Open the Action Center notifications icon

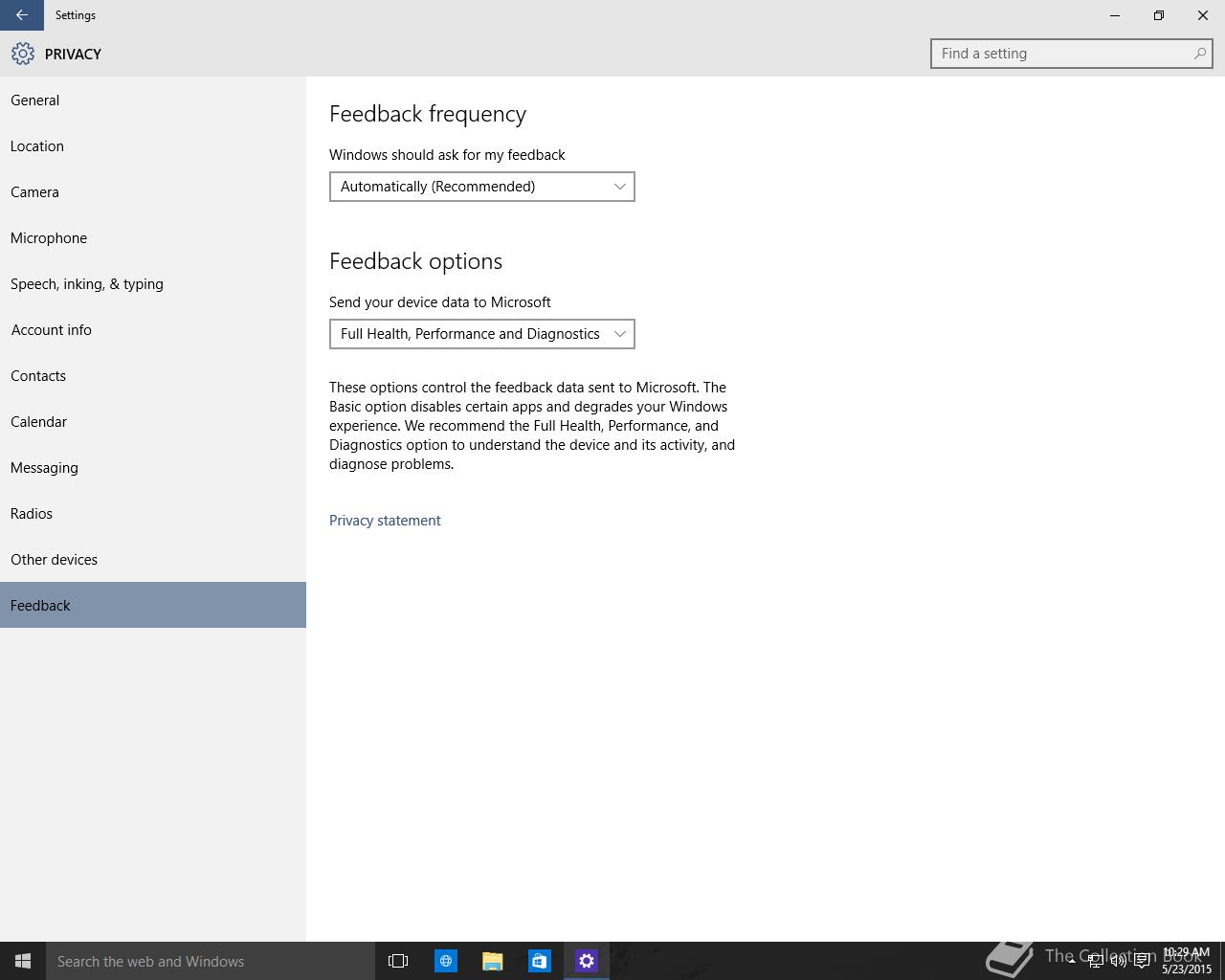pos(1142,961)
